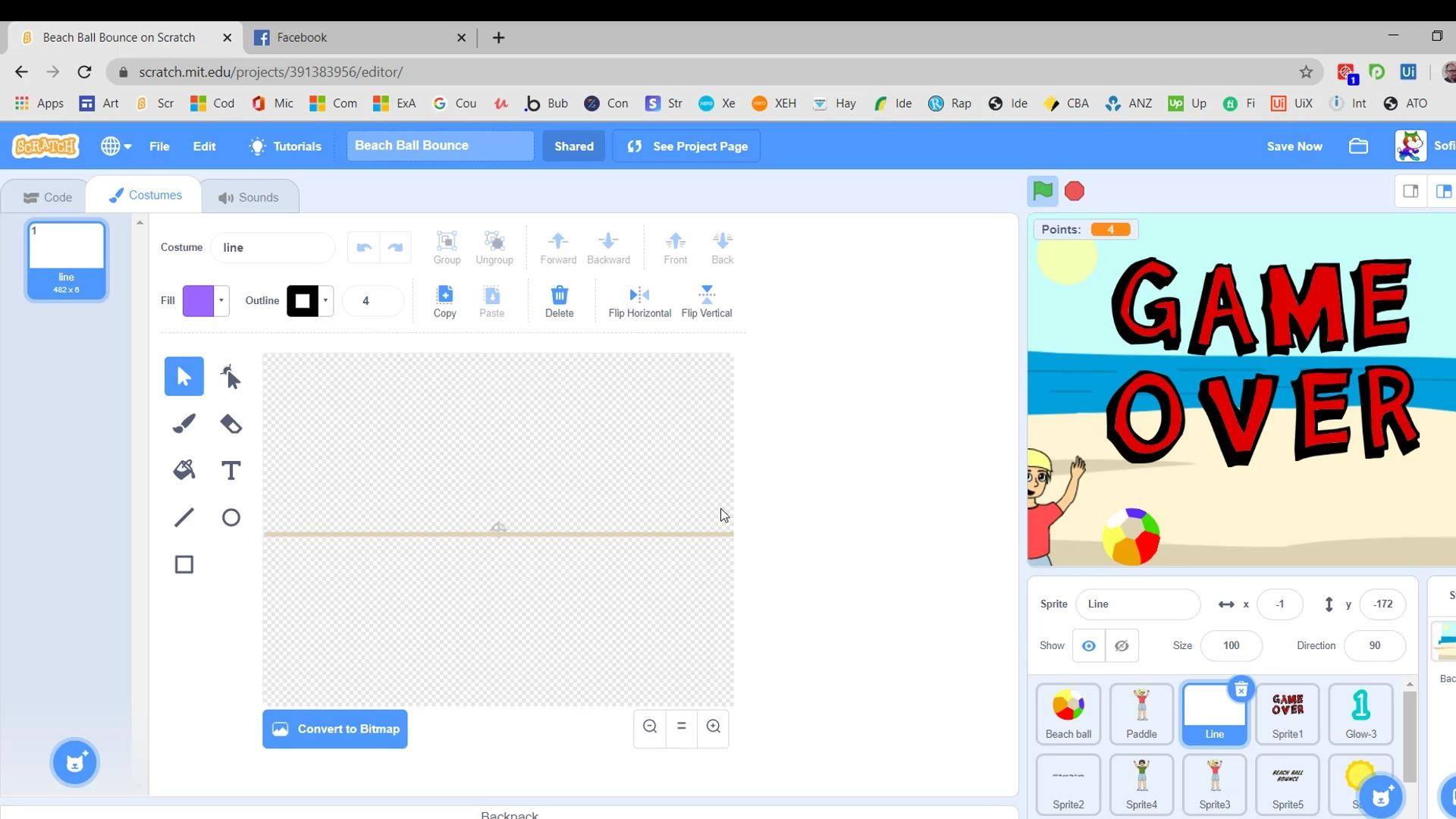Click the Flip Horizontal icon

pyautogui.click(x=639, y=294)
